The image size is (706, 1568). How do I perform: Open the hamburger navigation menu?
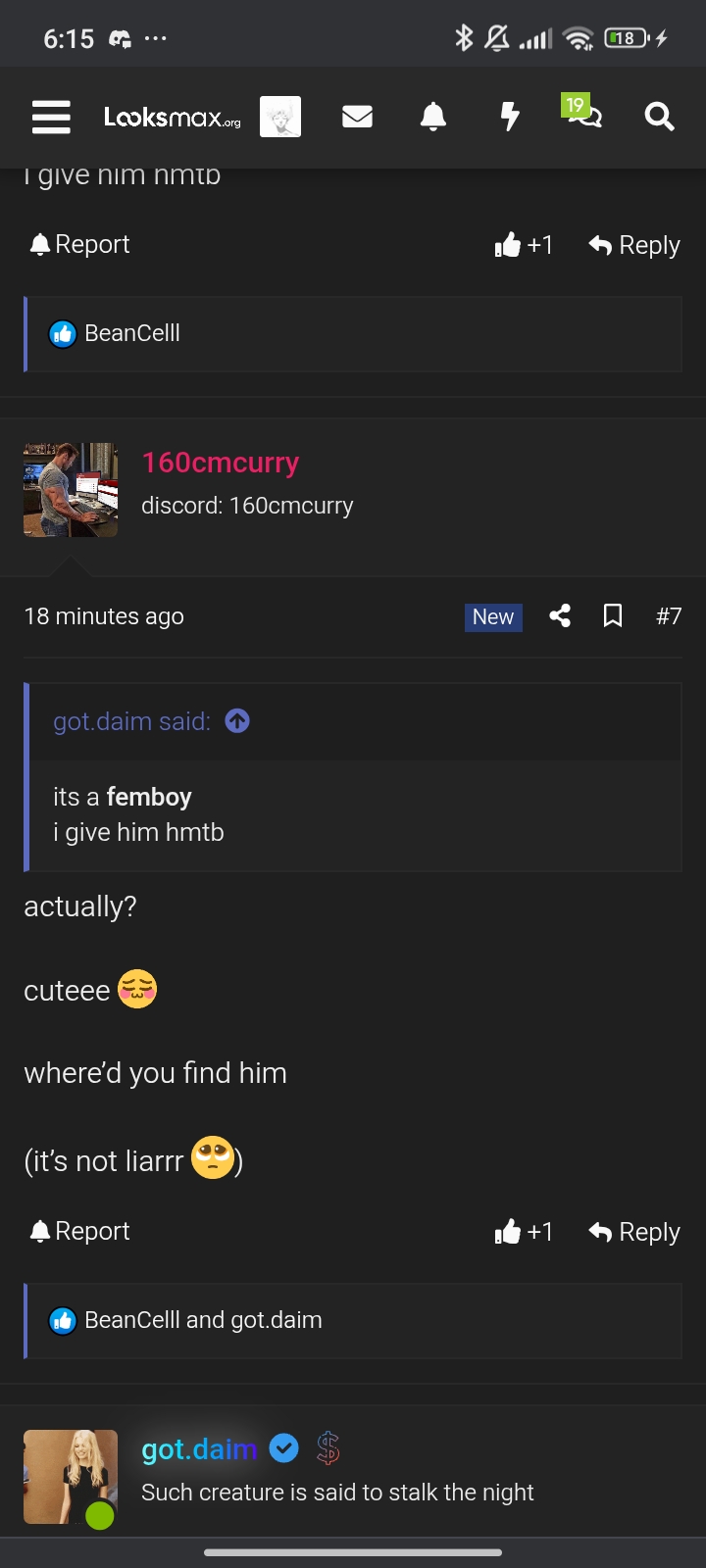pos(51,117)
